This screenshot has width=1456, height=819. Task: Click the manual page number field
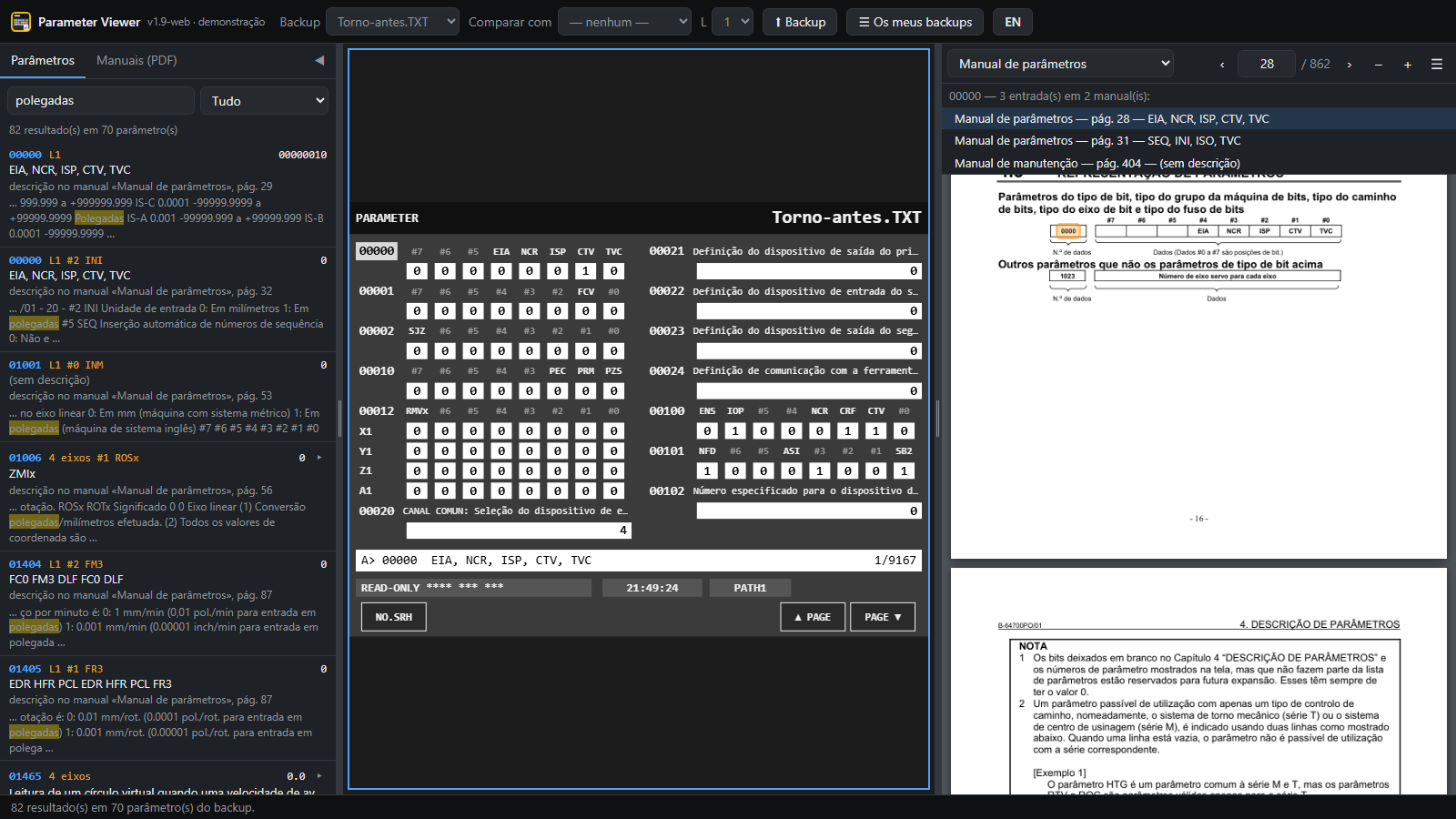[x=1267, y=64]
